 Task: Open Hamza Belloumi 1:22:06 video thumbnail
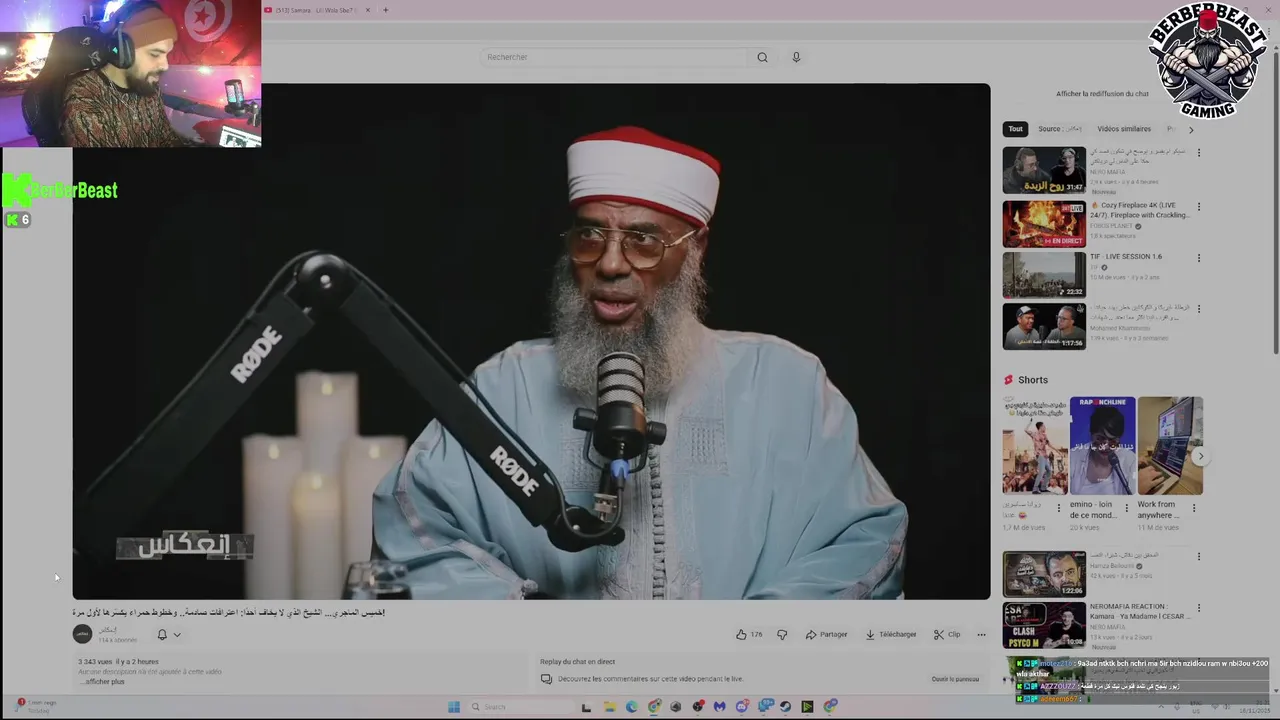pos(1044,574)
